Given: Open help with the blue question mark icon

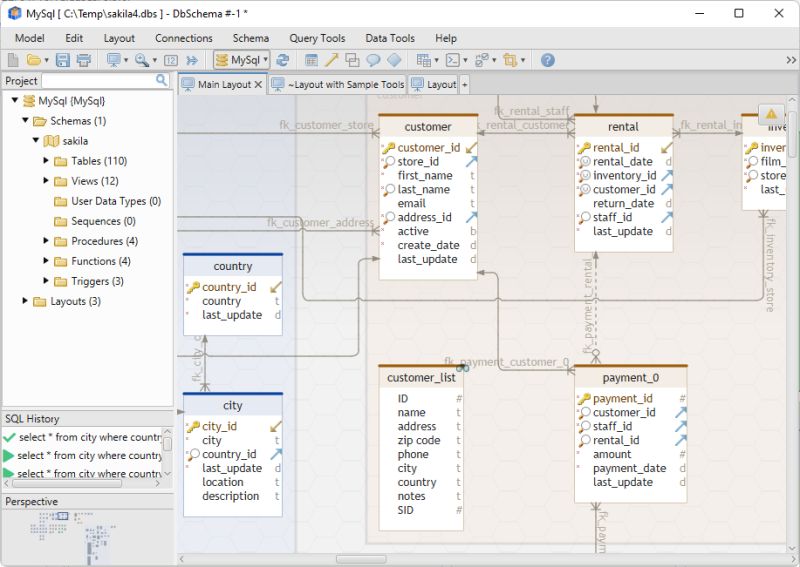Looking at the screenshot, I should pyautogui.click(x=547, y=60).
